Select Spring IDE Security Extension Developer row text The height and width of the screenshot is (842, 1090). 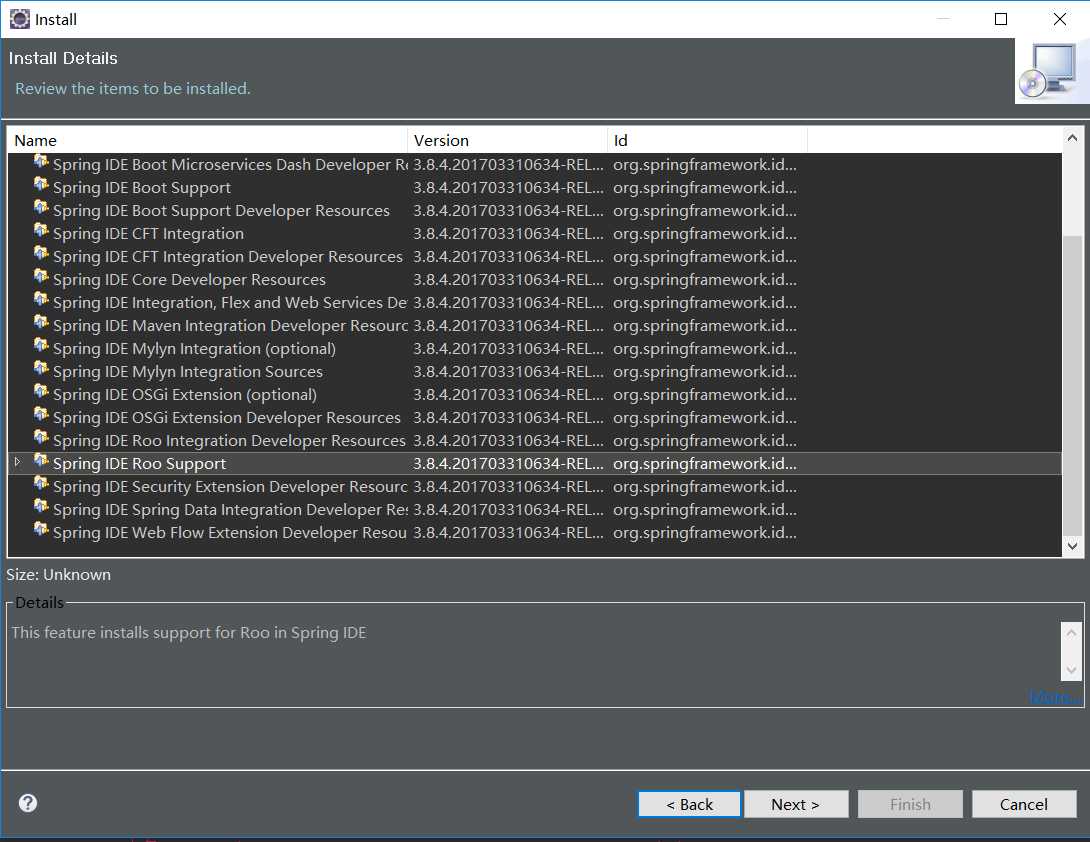230,487
